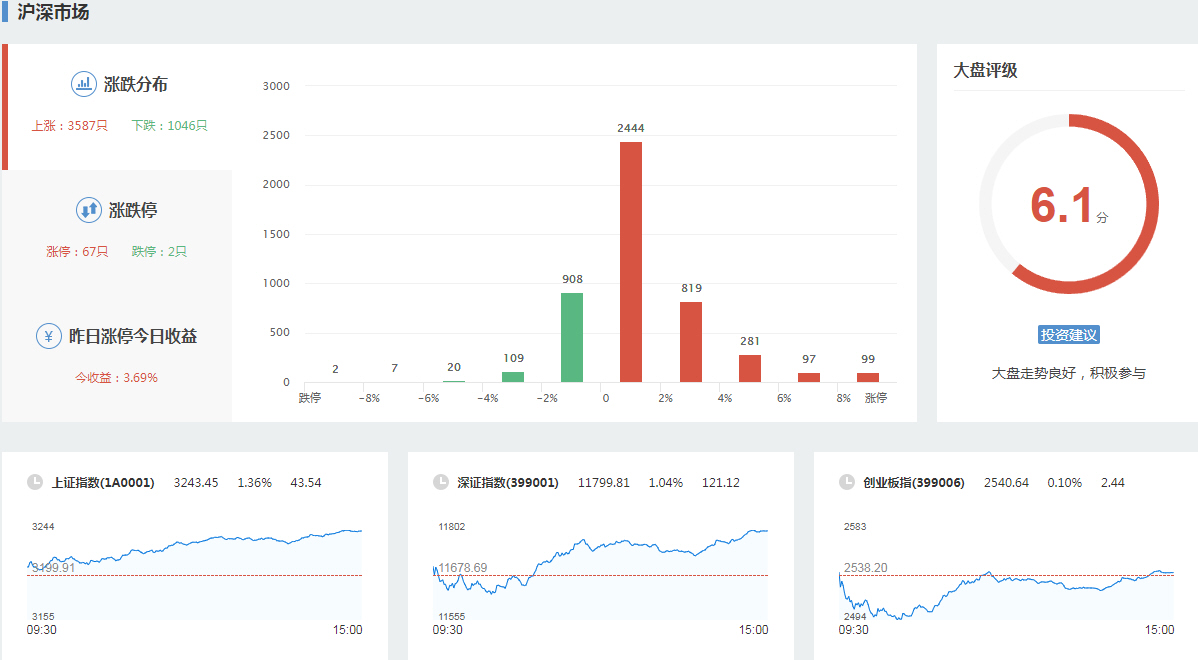Click the 昨日涨停今日收益 yen icon
This screenshot has height=660, width=1198.
(x=49, y=336)
